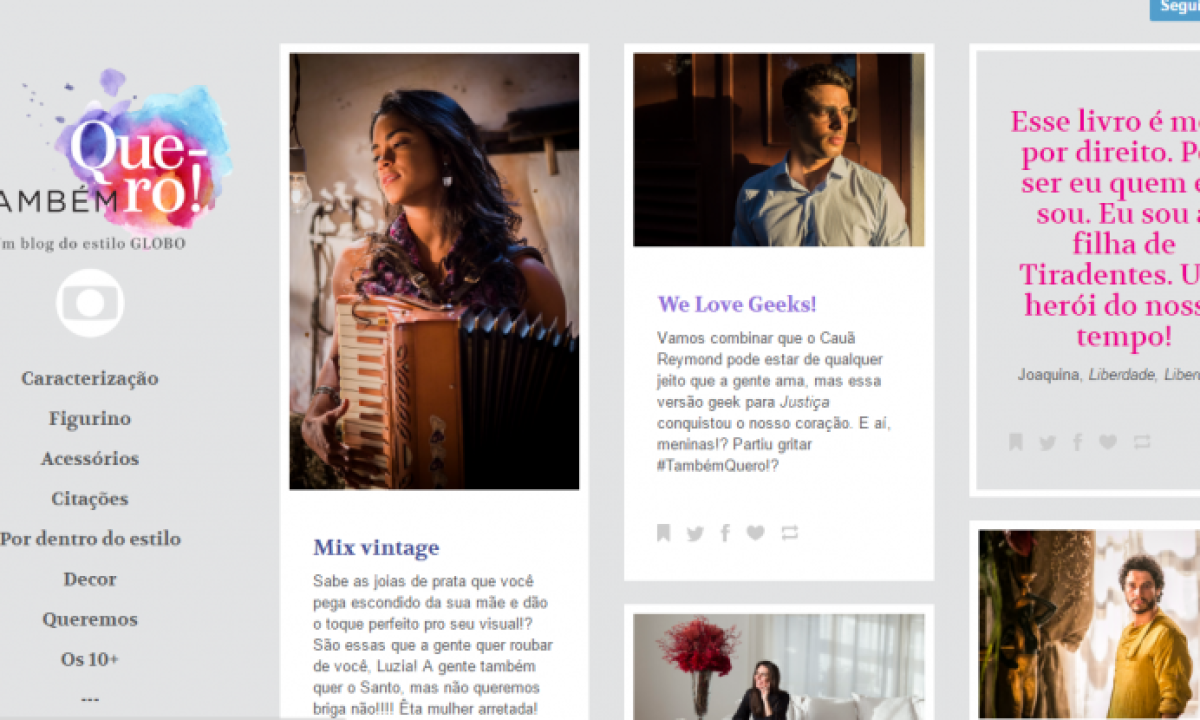
Task: Share We Love Geeks! post on Facebook
Action: 725,533
